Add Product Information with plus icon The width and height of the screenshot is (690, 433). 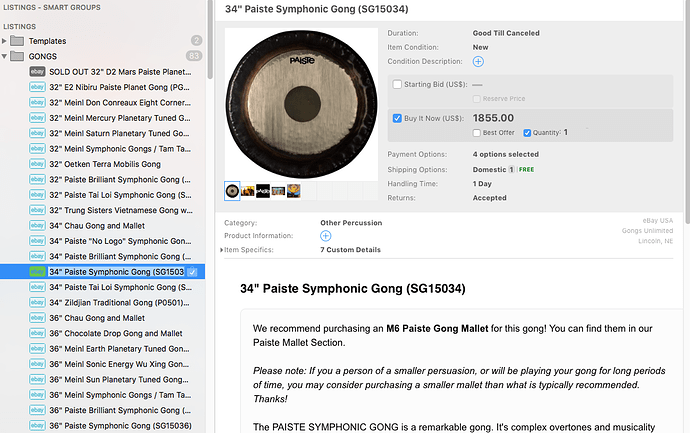pos(326,236)
